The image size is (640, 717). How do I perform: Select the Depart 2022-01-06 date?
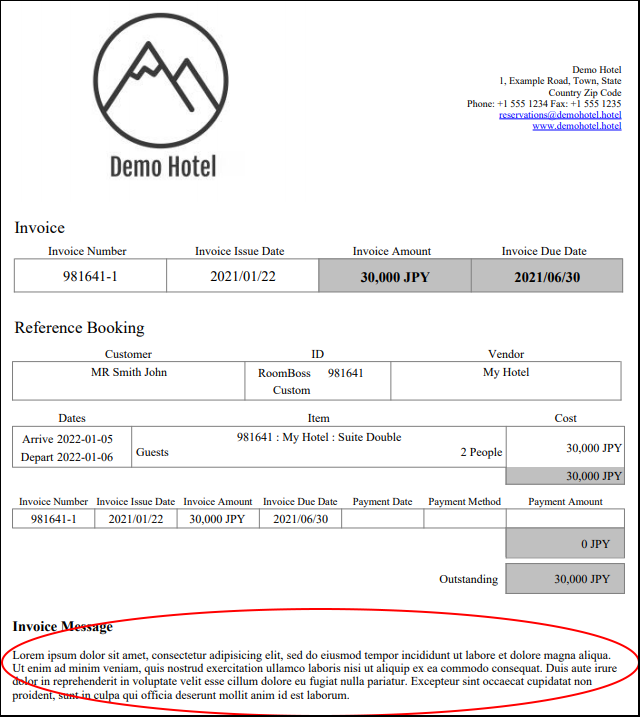click(x=68, y=457)
